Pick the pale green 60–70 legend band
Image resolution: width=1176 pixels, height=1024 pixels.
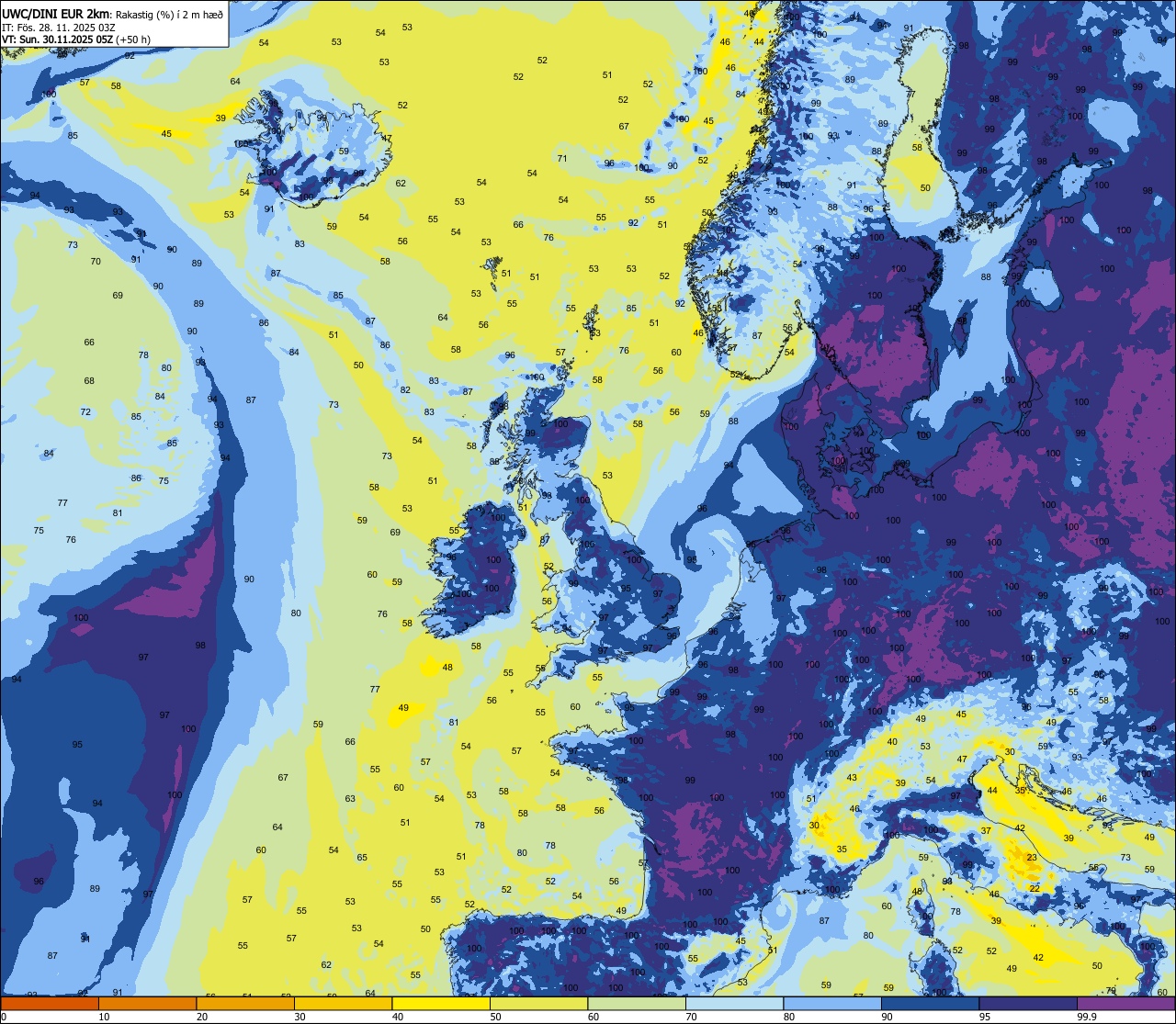pyautogui.click(x=637, y=1004)
